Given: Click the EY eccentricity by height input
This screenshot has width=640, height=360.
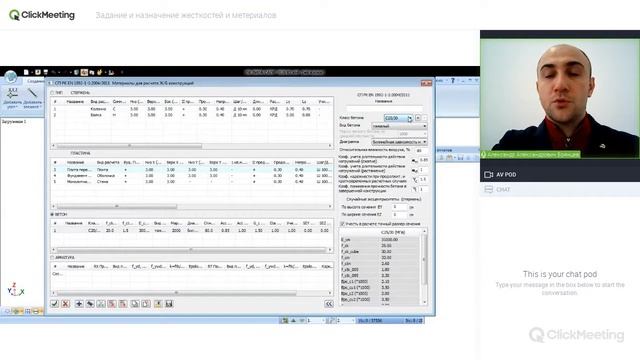Looking at the screenshot, I should 400,207.
